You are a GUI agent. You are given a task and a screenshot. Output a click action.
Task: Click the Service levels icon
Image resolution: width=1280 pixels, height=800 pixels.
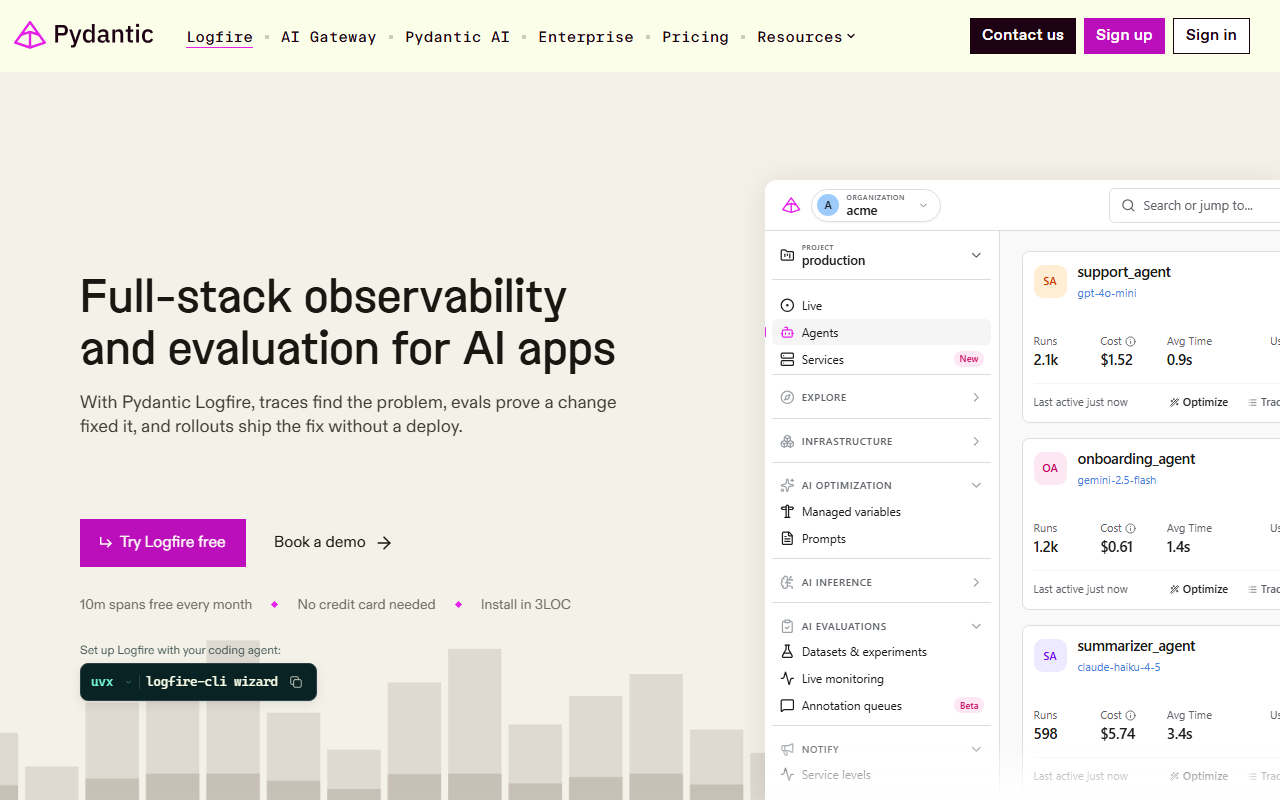787,775
